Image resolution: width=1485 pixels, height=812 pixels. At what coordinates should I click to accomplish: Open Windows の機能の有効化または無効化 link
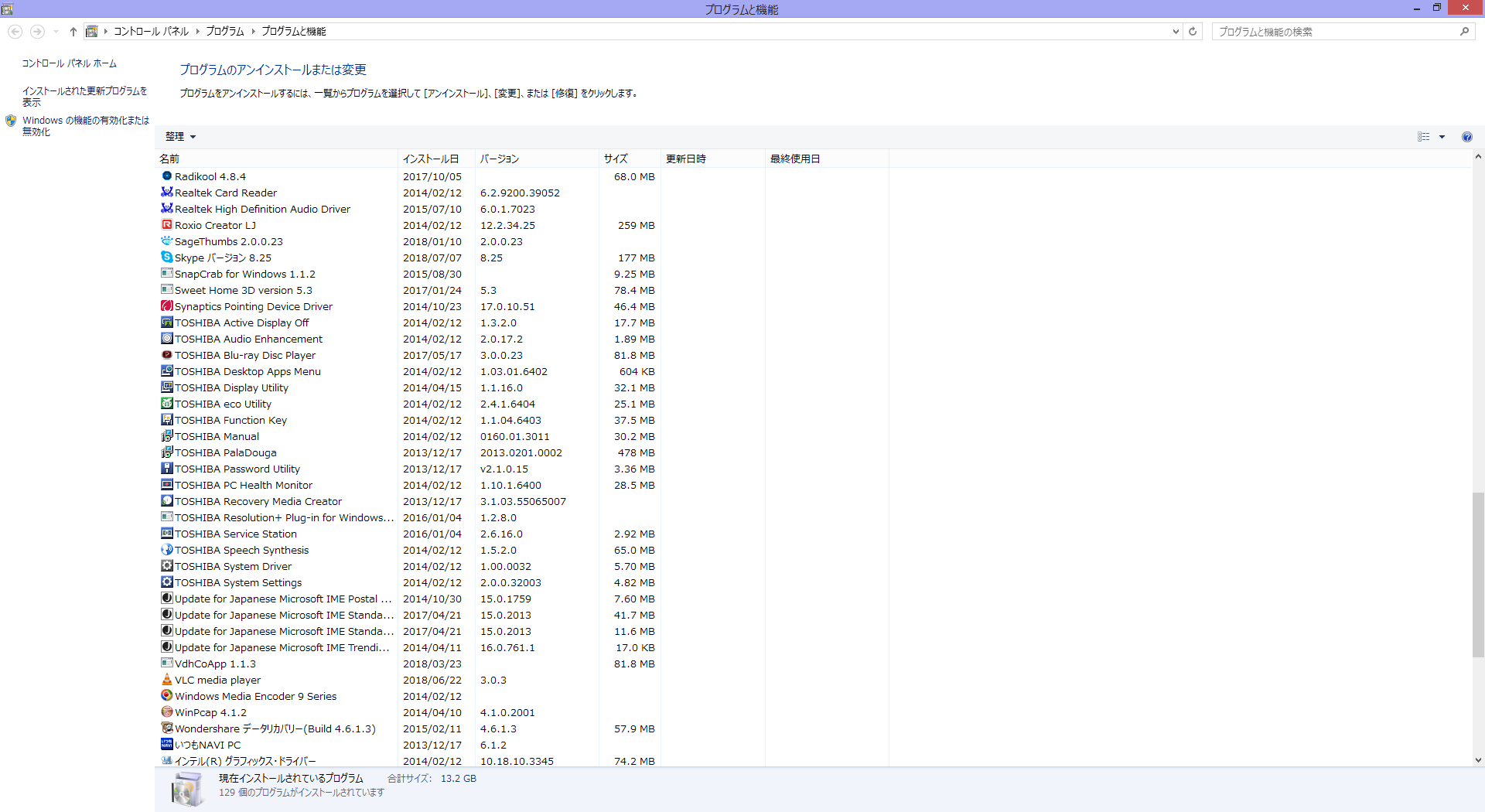(86, 126)
